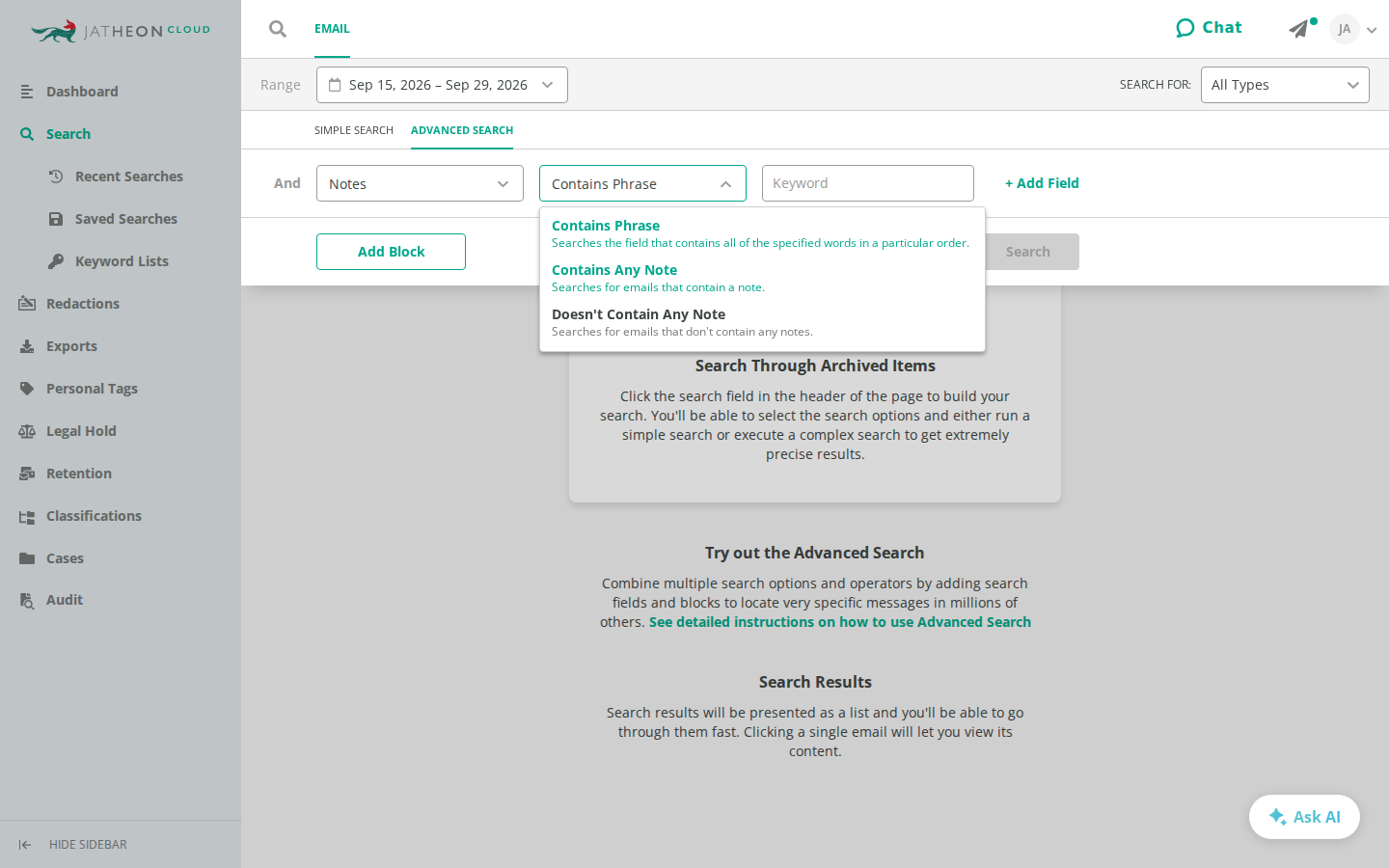Switch to the Simple Search tab

click(354, 130)
